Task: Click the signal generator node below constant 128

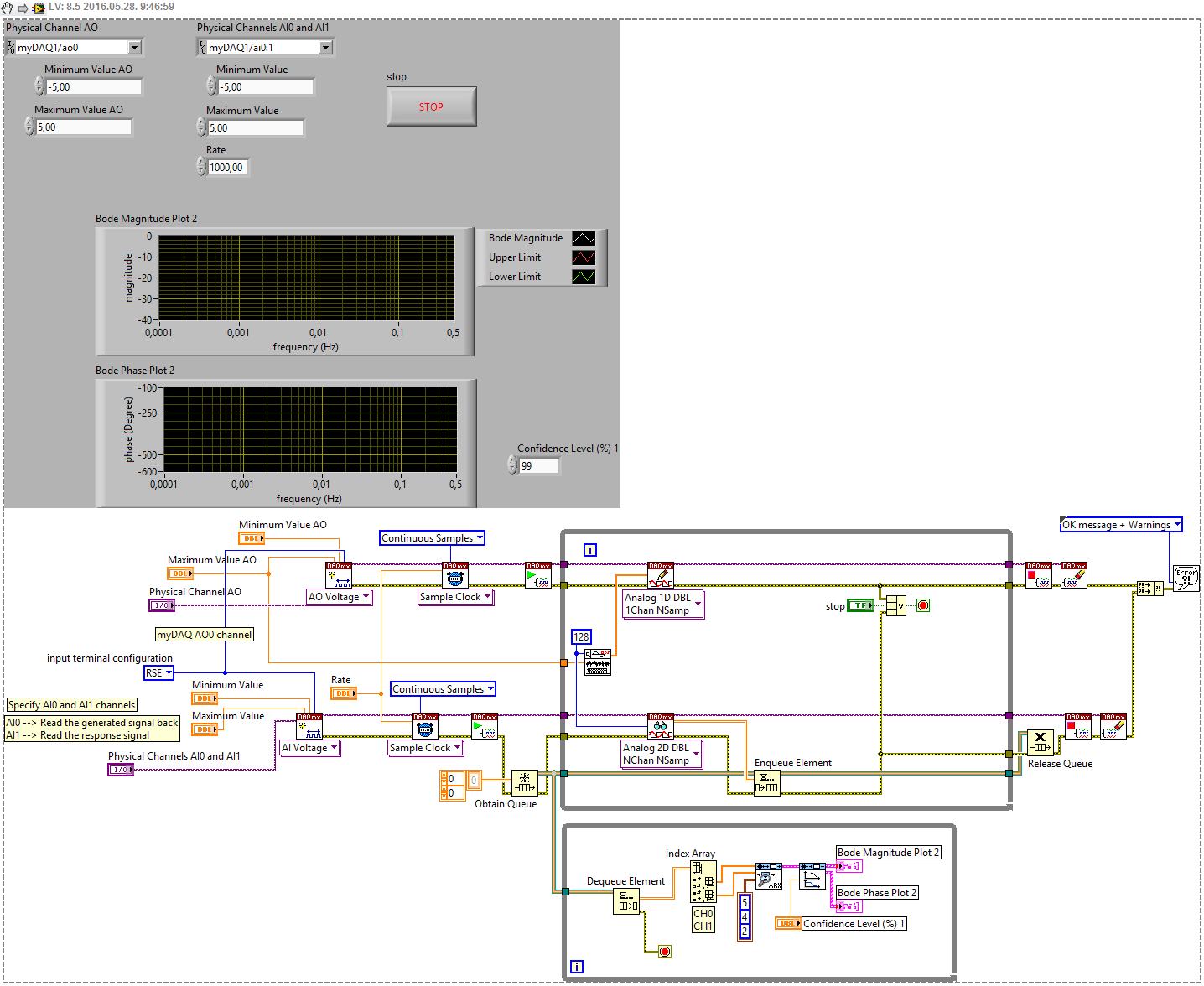Action: [598, 662]
